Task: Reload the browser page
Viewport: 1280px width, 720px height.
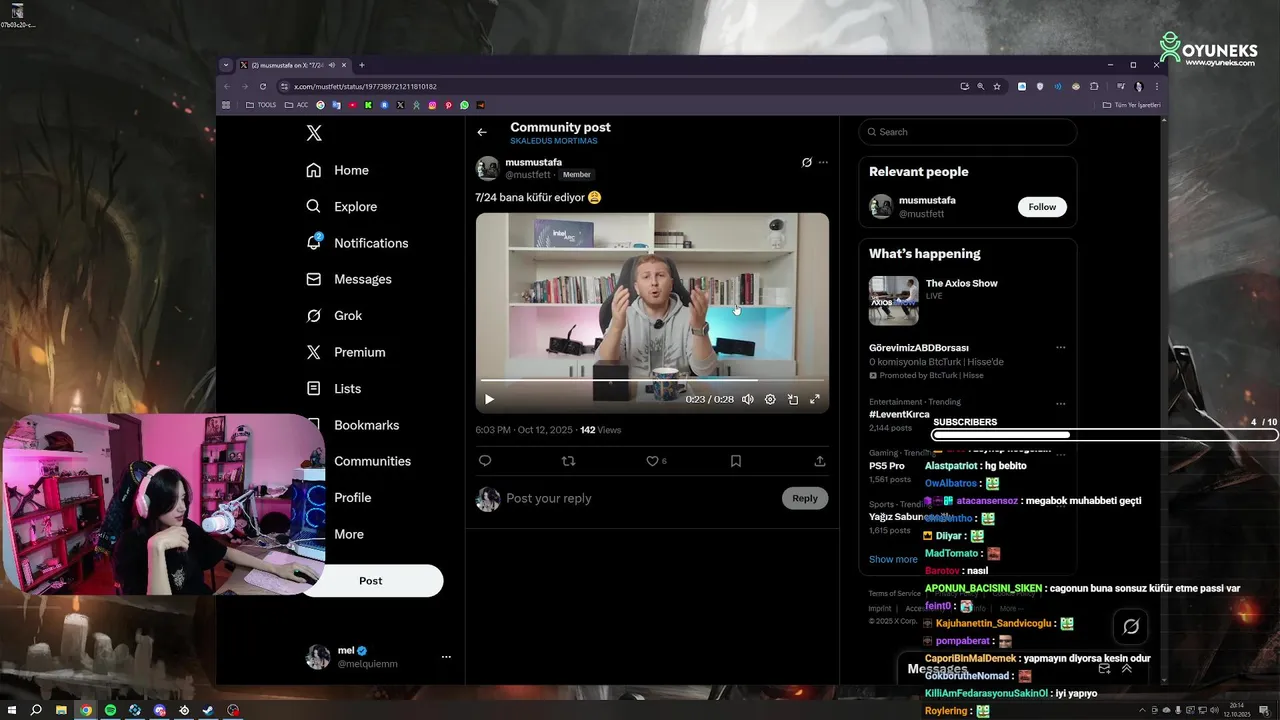Action: click(263, 86)
